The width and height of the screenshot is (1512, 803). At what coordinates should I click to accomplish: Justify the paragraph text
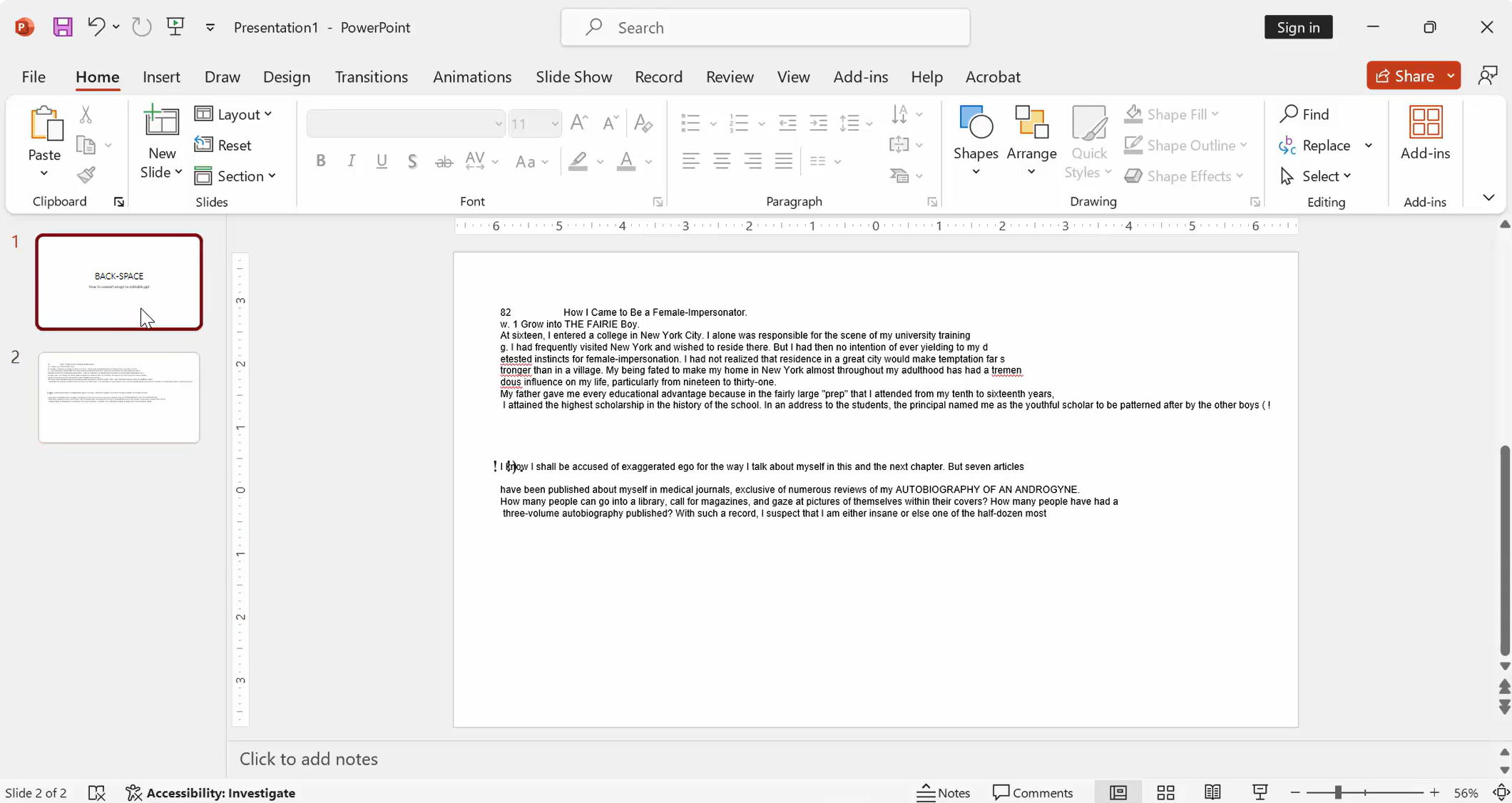pos(784,161)
